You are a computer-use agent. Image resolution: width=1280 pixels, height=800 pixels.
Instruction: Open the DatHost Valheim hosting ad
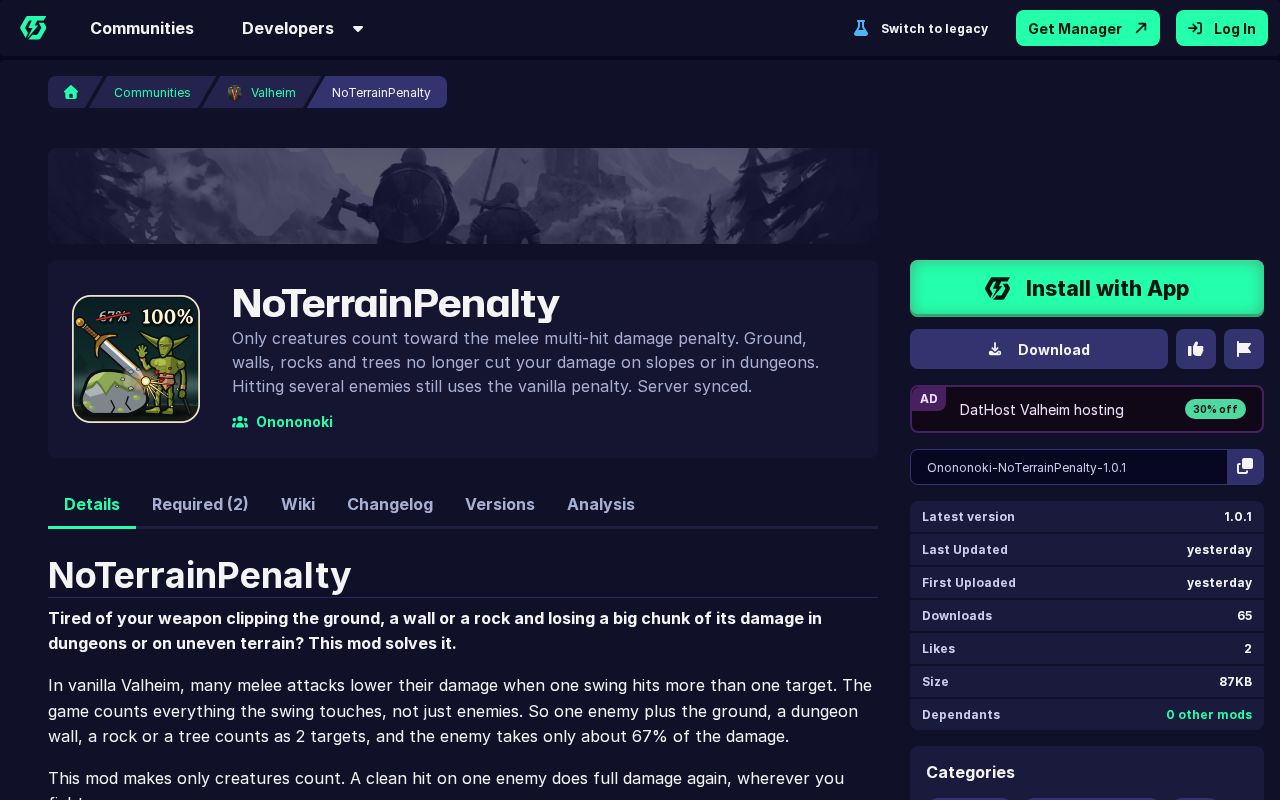pos(1087,409)
